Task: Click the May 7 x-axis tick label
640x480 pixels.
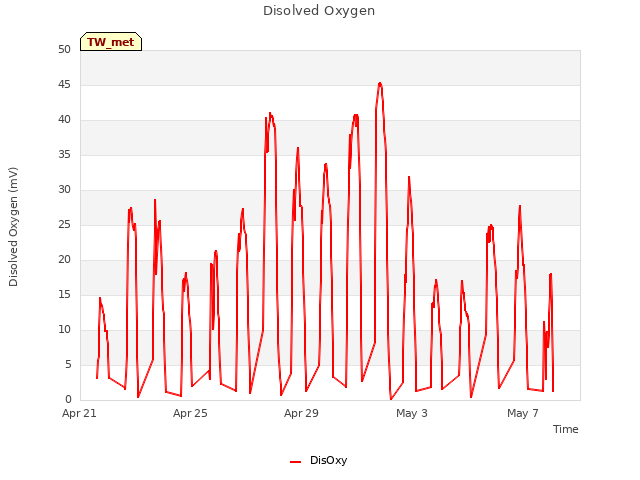Action: pos(523,413)
